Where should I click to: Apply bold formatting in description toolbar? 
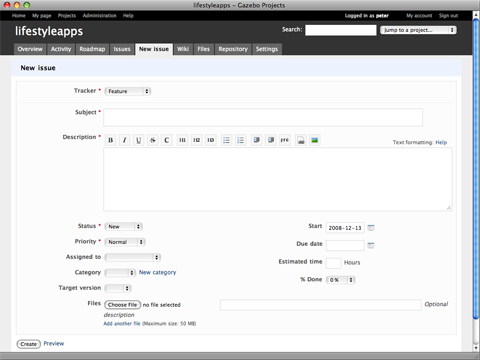click(x=111, y=140)
